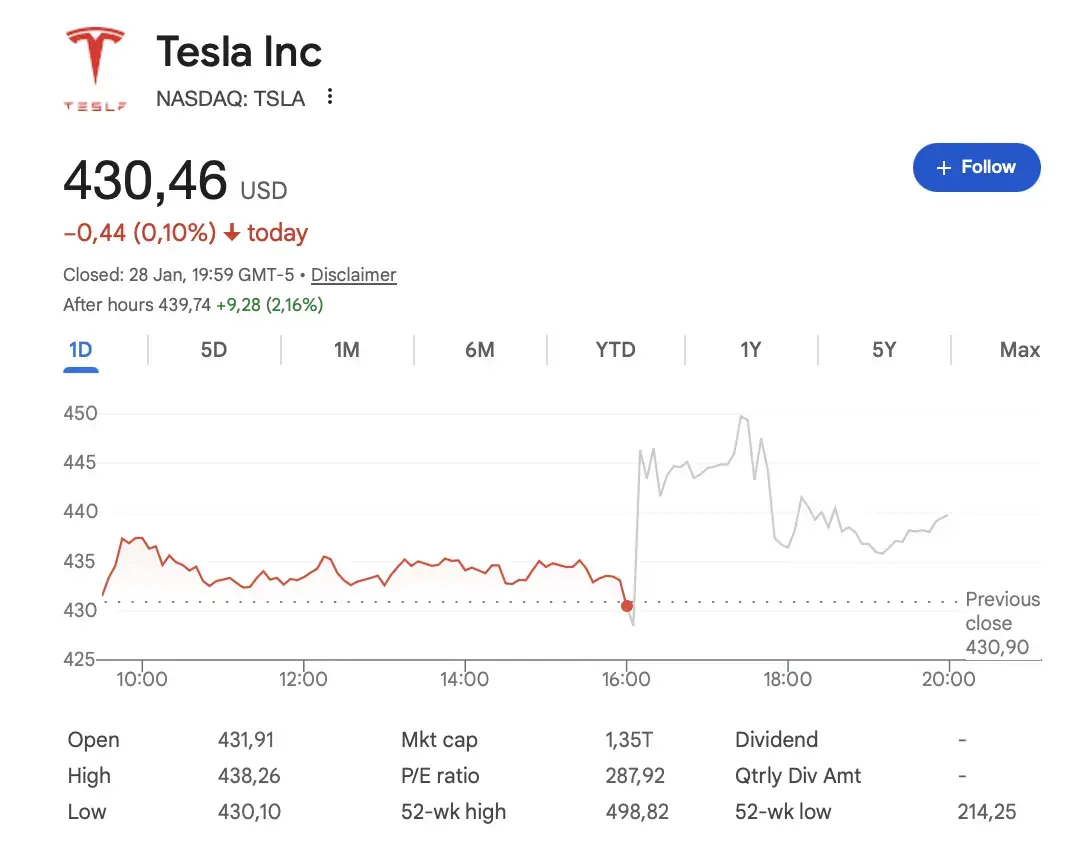Select the 6M time range

(480, 350)
